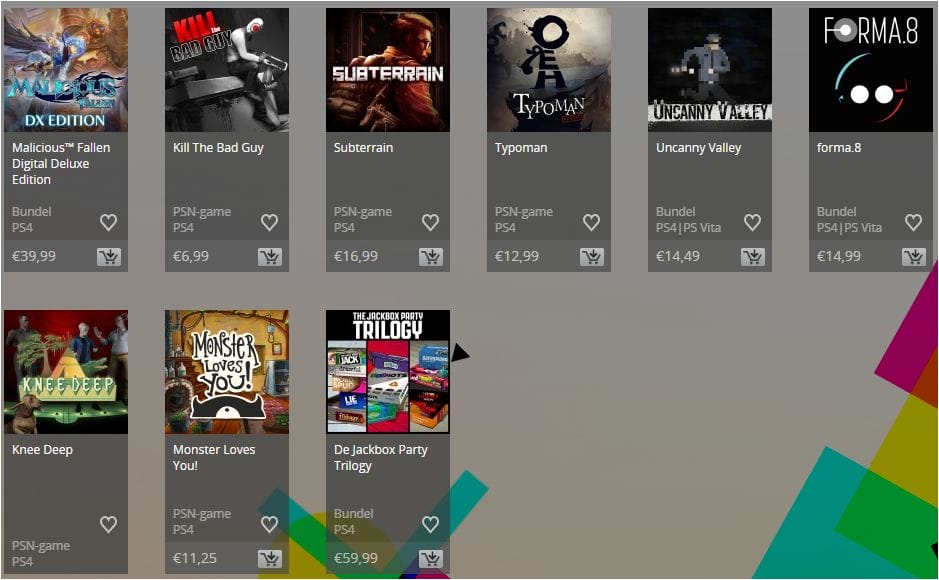Add Kill The Bad Guy to cart
Viewport: 939px width, 580px height.
[270, 257]
